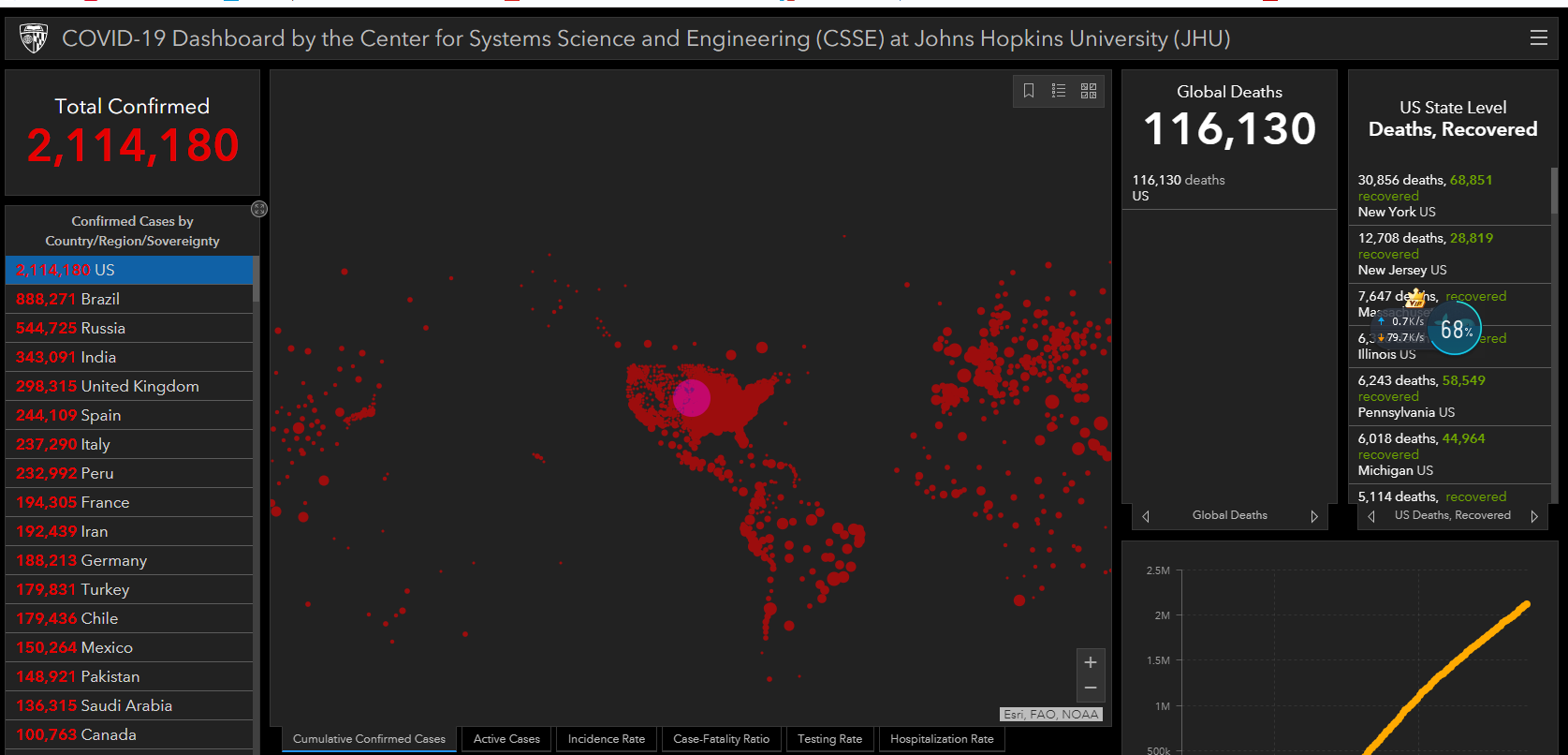
Task: Click the Global Deaths 116,130 total
Action: click(x=1230, y=128)
